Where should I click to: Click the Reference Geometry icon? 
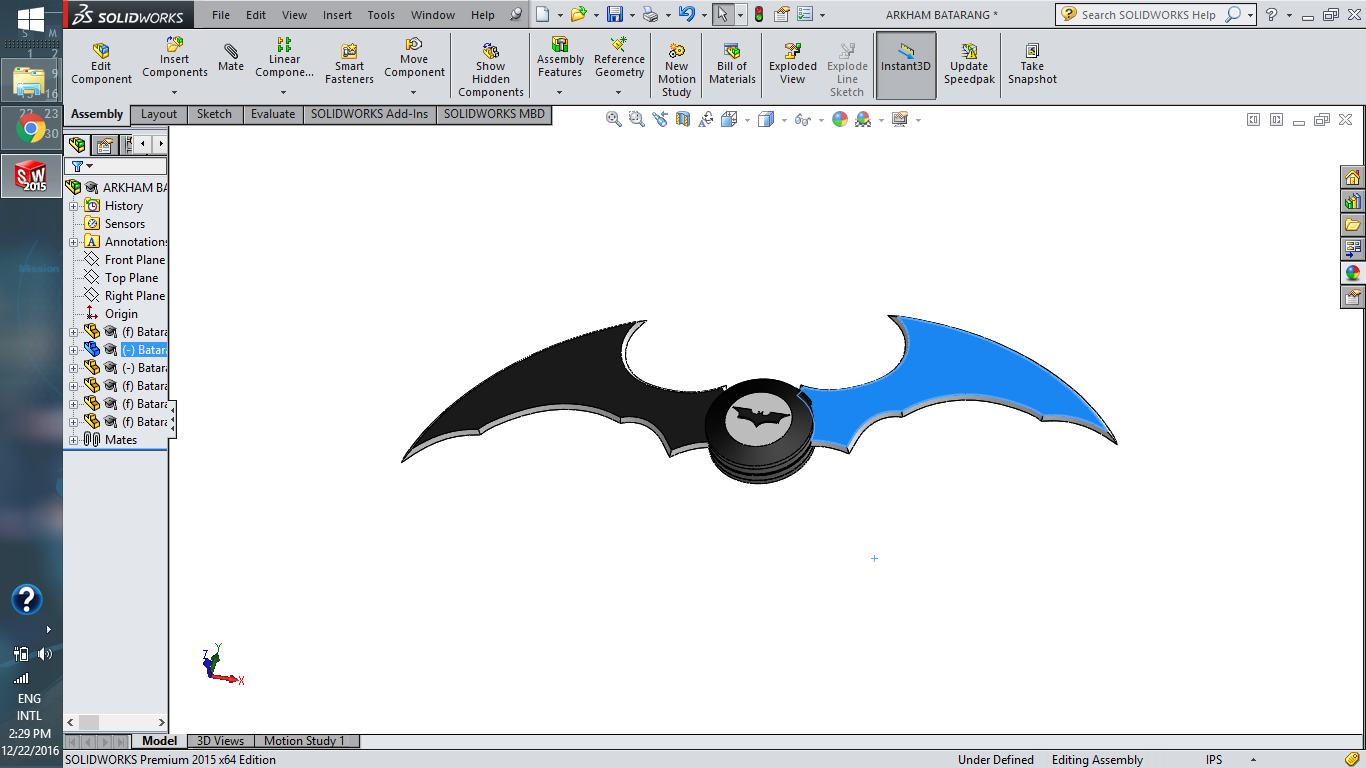click(619, 45)
